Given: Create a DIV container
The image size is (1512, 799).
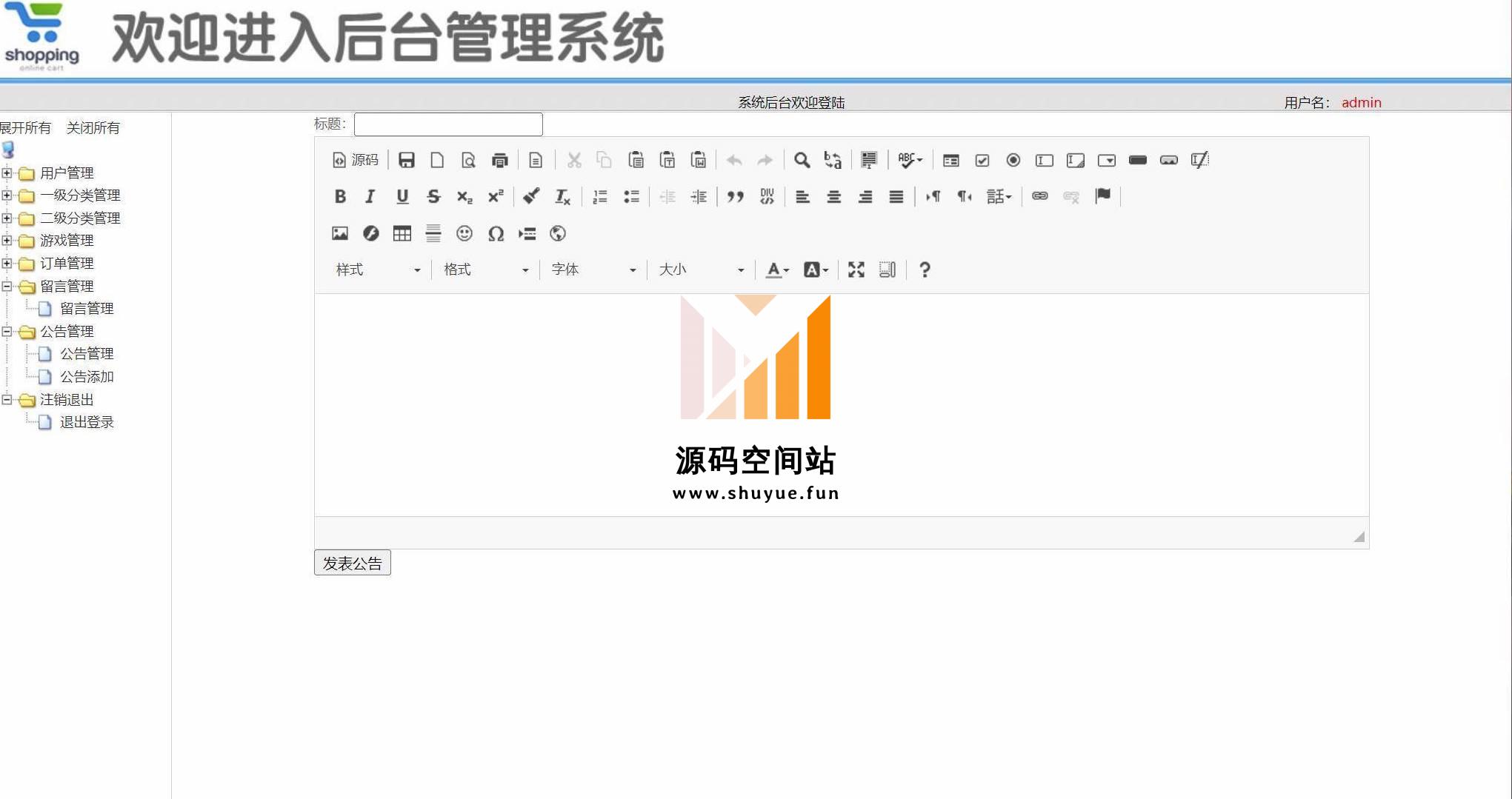Looking at the screenshot, I should click(x=767, y=196).
